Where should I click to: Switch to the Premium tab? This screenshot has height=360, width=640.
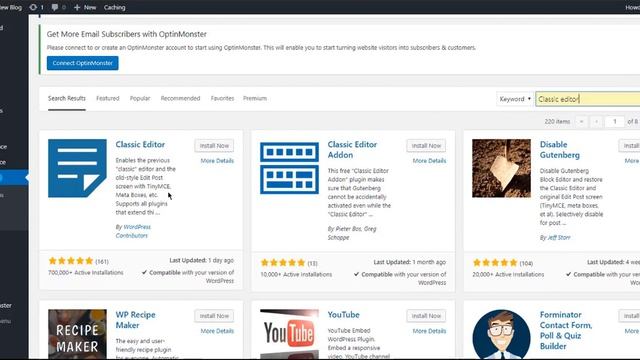[255, 98]
